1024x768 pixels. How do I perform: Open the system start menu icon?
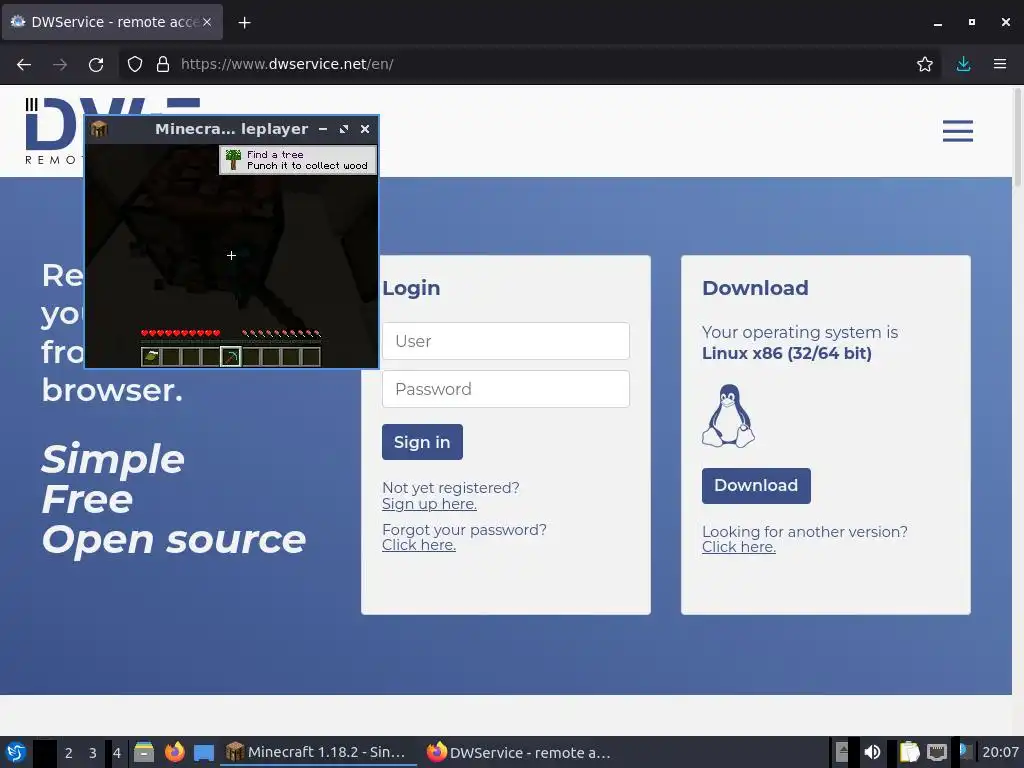pyautogui.click(x=16, y=752)
